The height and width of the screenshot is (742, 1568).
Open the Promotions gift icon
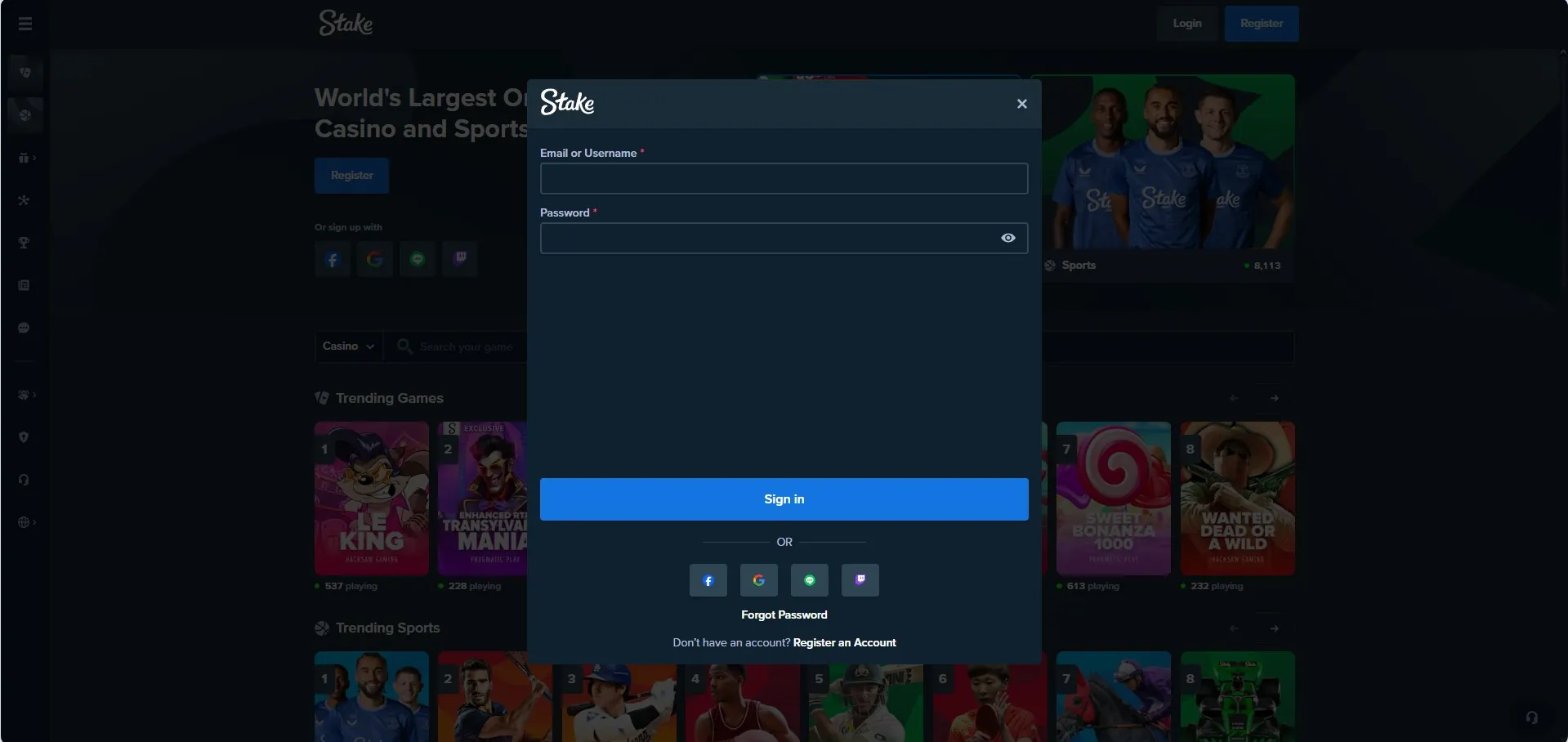click(25, 158)
